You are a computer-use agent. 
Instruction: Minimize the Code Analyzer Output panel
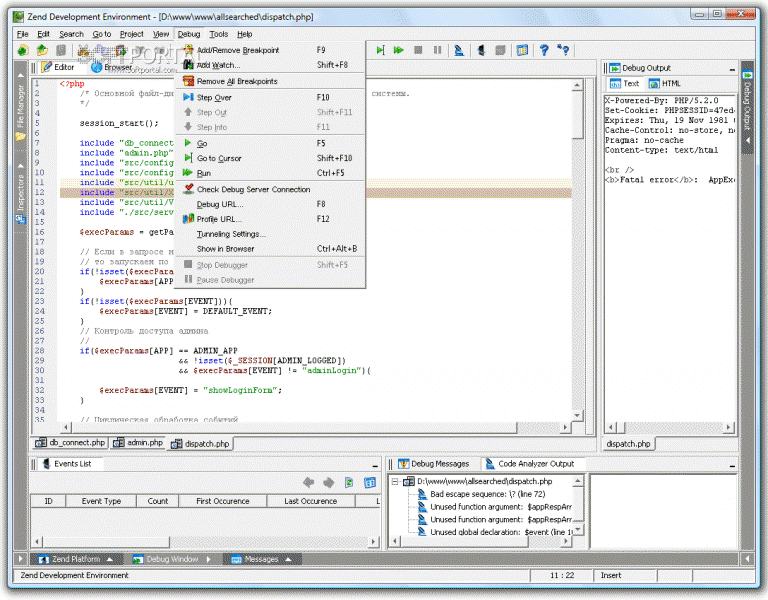(x=732, y=465)
